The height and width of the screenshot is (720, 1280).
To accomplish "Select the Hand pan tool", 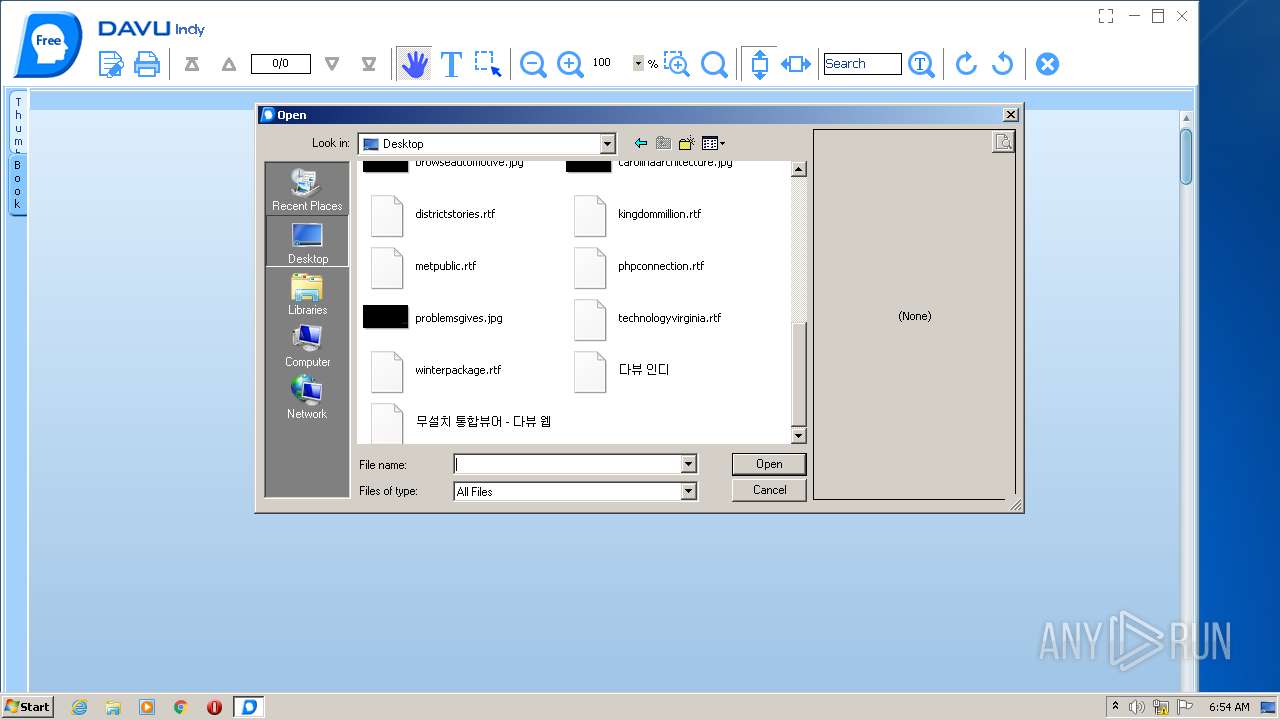I will (x=414, y=64).
